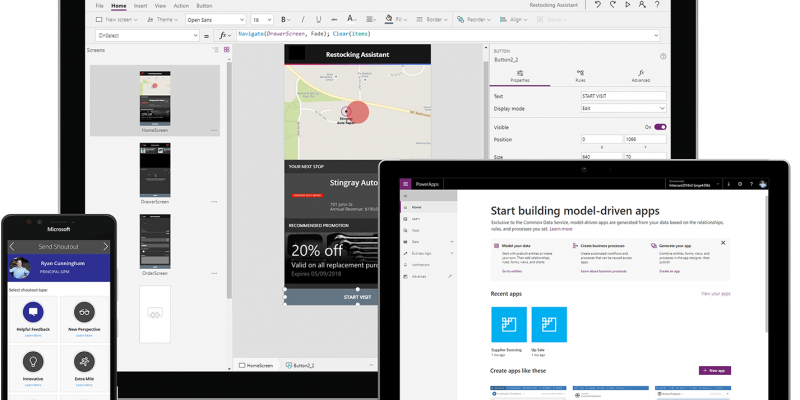Open the New screen dropdown

[x=117, y=19]
